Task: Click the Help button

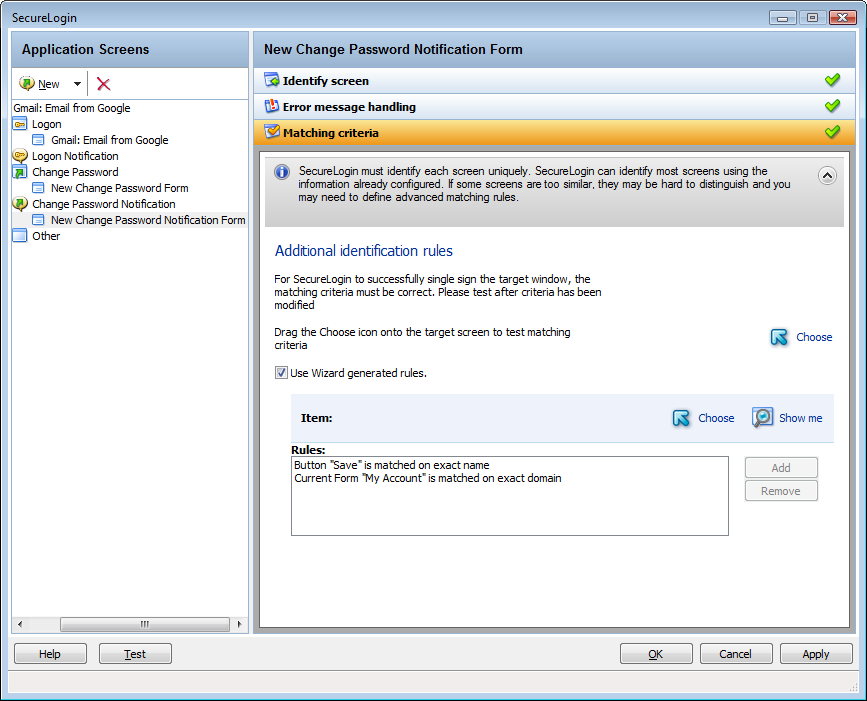Action: tap(50, 654)
